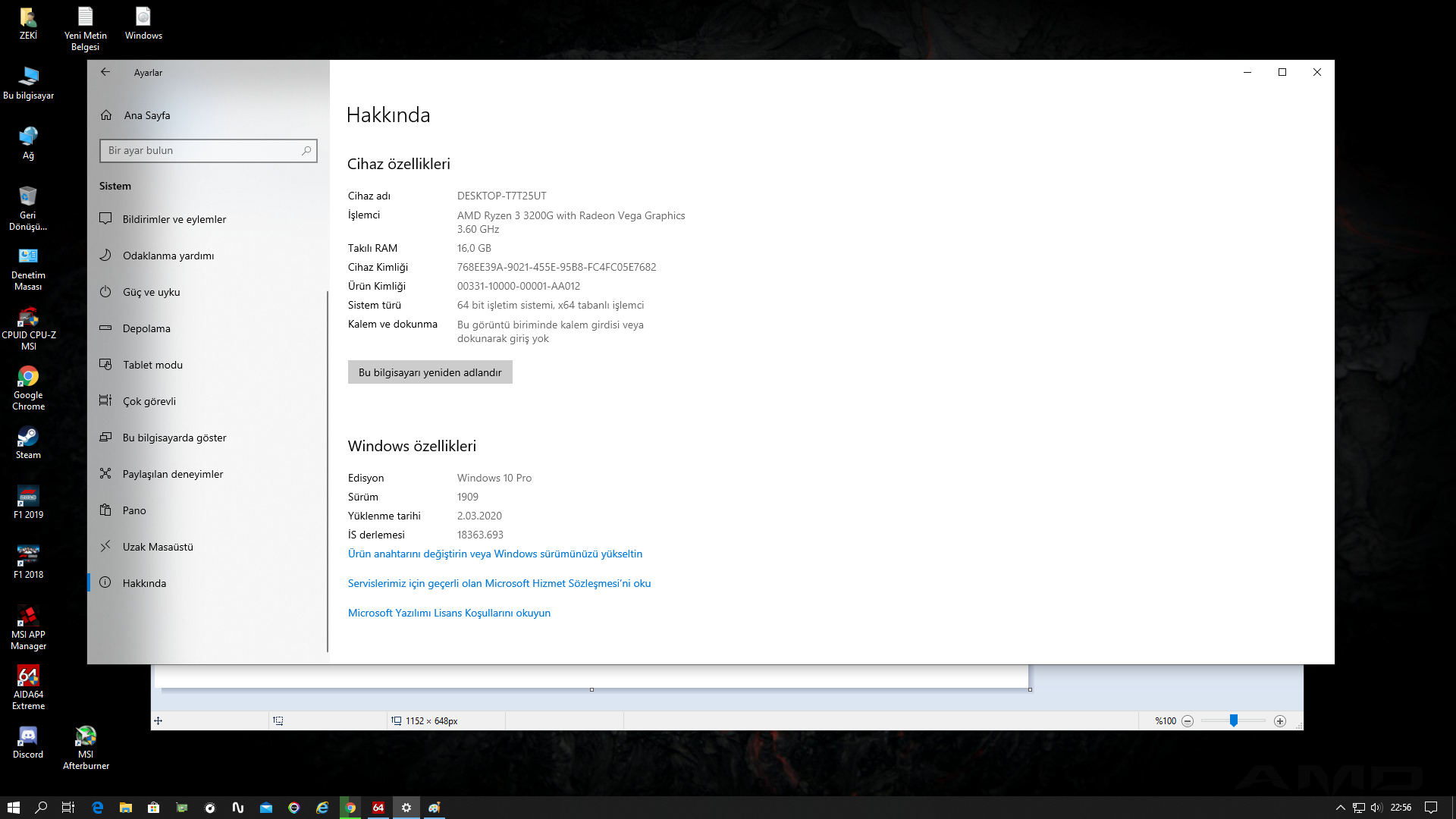This screenshot has height=819, width=1456.
Task: Show hidden icons in system tray
Action: [x=1340, y=808]
